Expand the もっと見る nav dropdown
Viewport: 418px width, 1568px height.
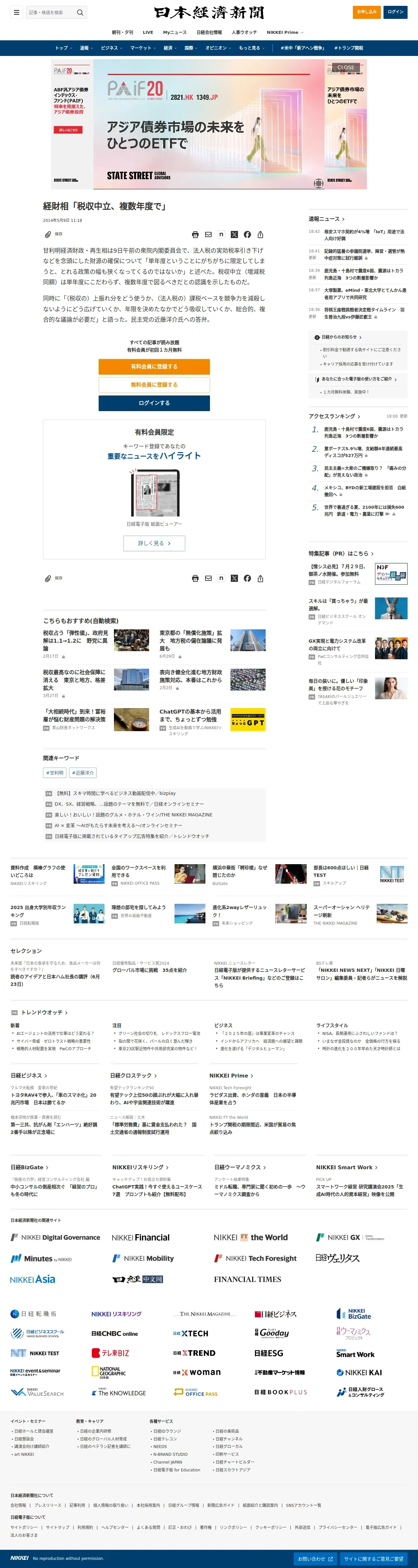click(252, 48)
